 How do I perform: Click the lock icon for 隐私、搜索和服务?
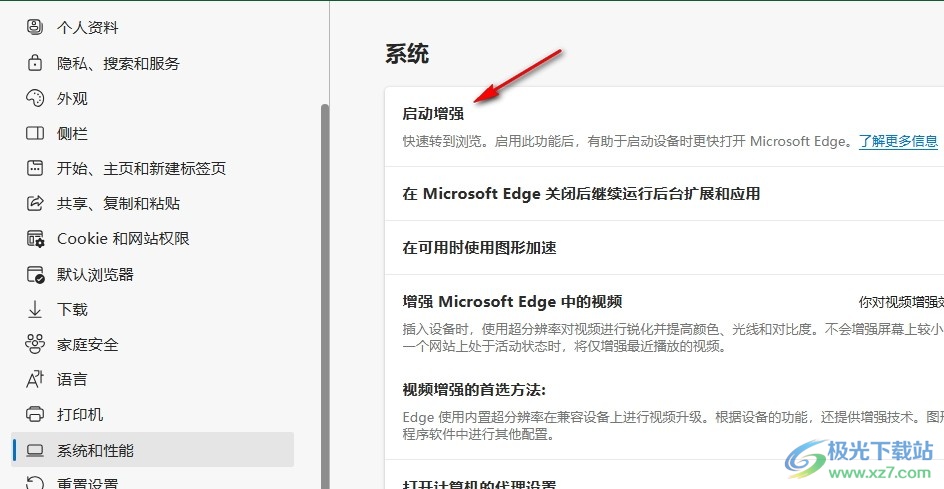tap(36, 63)
